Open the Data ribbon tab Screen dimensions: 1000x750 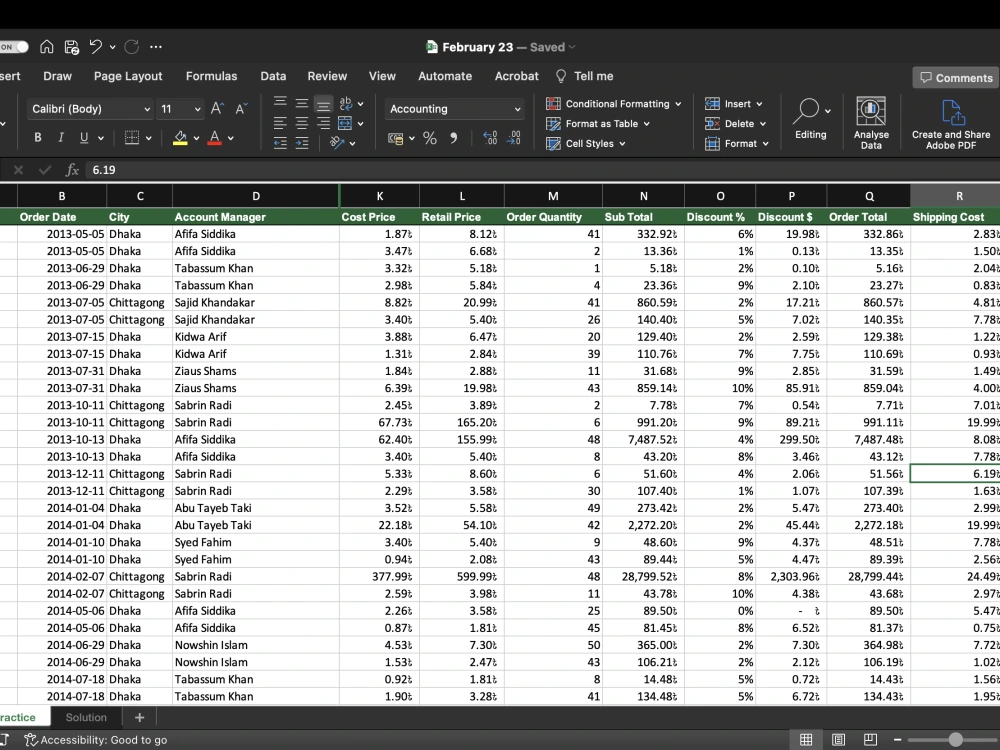[273, 76]
